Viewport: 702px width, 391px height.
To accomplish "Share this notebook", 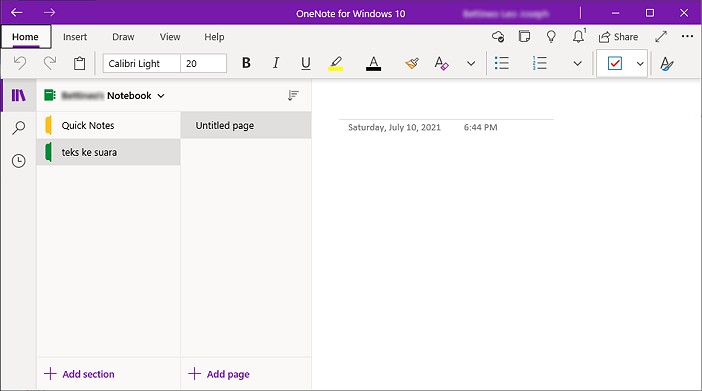I will coord(618,37).
